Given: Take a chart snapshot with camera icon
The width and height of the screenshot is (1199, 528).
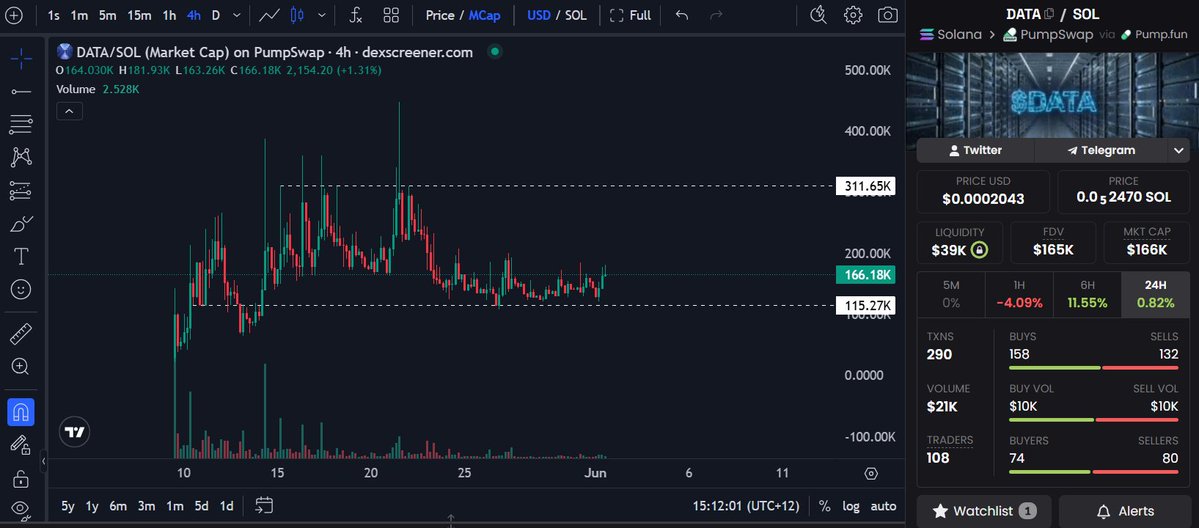Looking at the screenshot, I should (888, 15).
